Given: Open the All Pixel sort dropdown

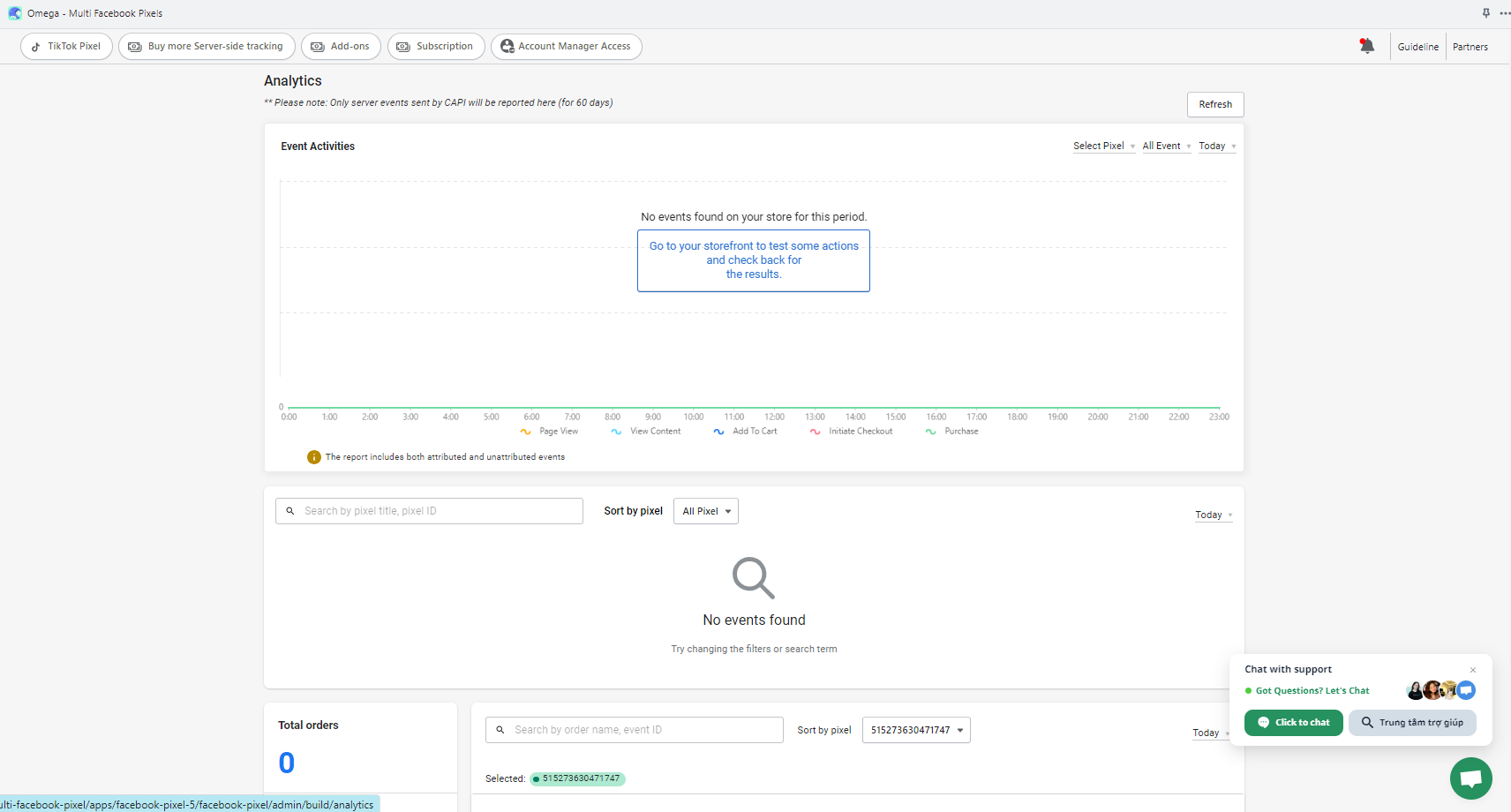Looking at the screenshot, I should 705,511.
